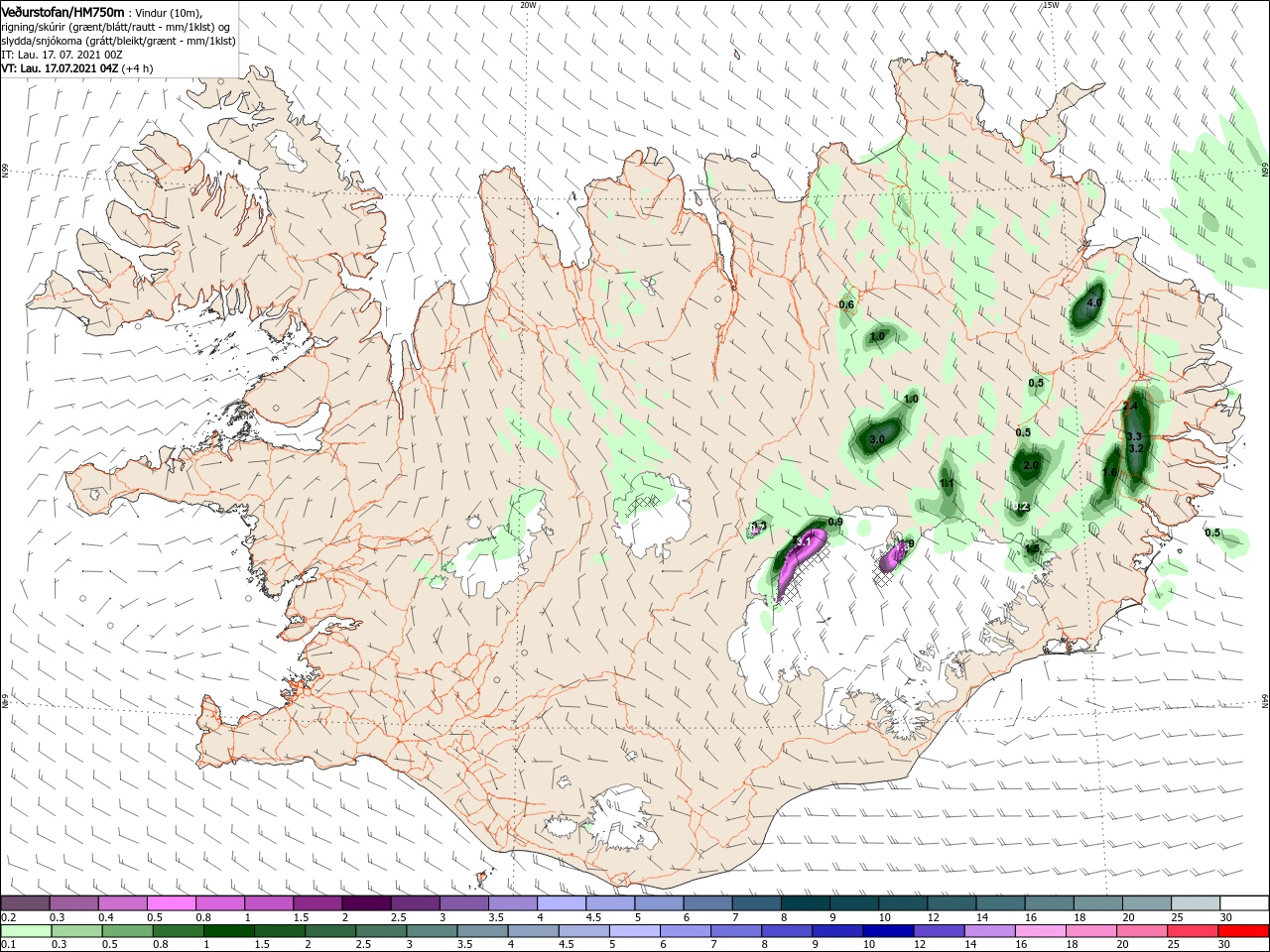Click the Veðurstofan/HM750m title text
1270x952 pixels.
(x=63, y=11)
